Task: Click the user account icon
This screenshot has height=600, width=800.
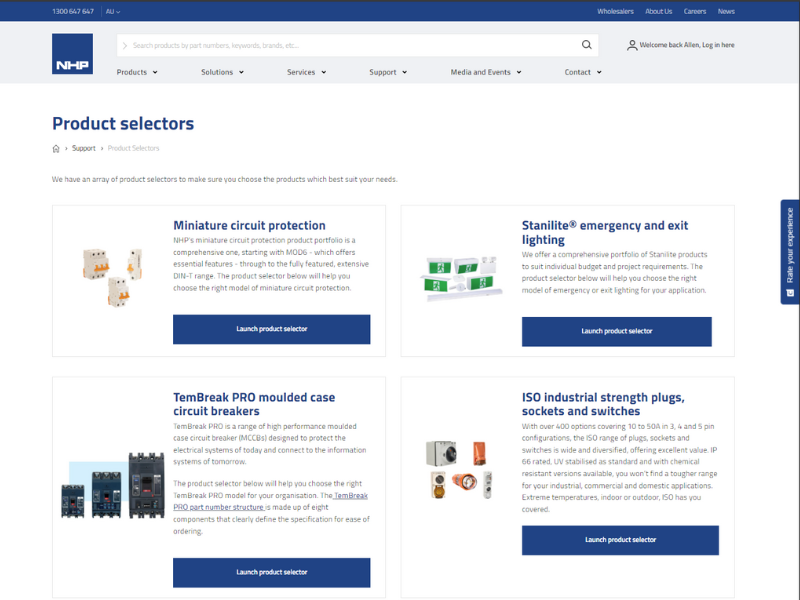Action: pos(632,45)
